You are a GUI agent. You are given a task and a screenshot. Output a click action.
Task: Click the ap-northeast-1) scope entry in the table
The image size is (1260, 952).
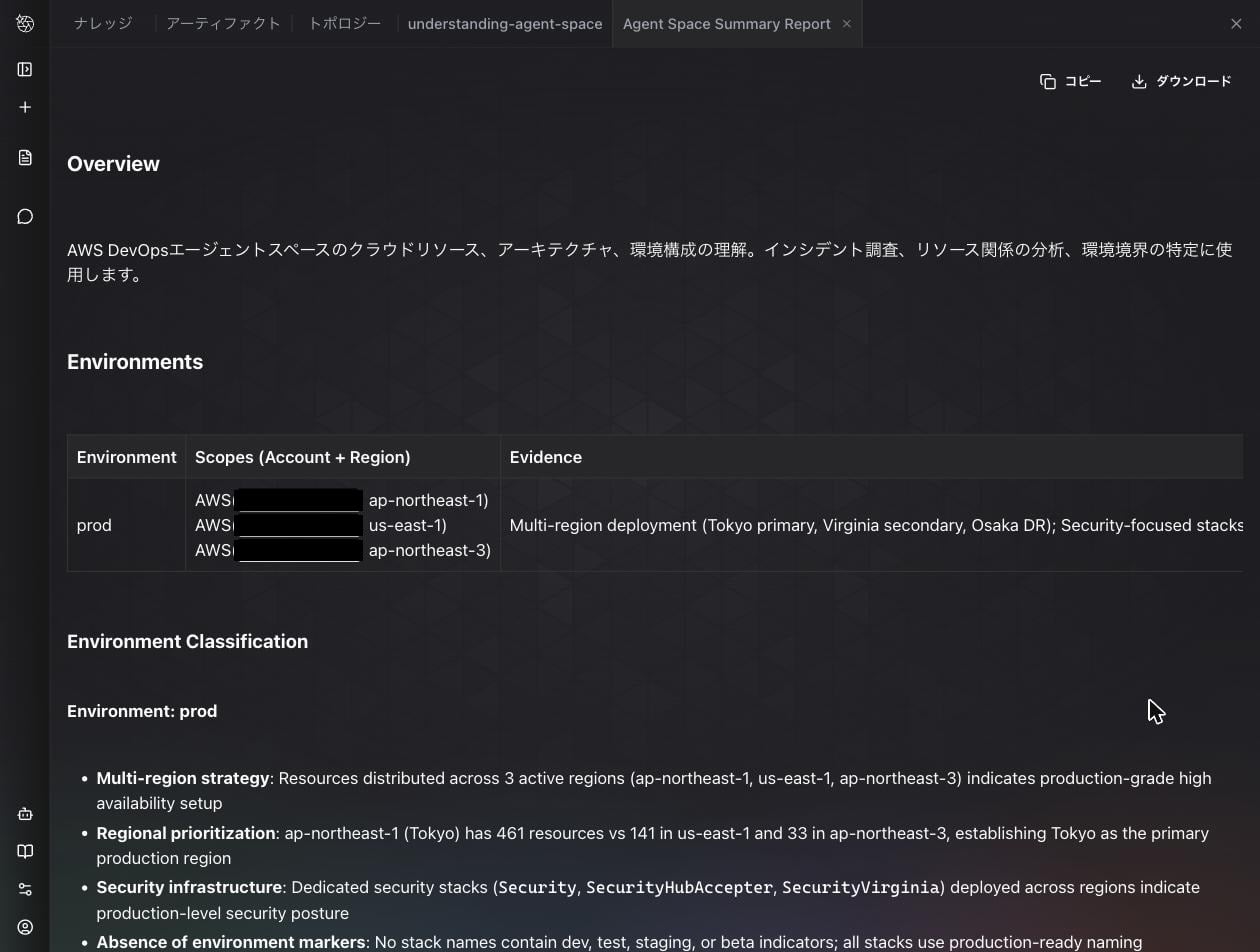tap(428, 500)
